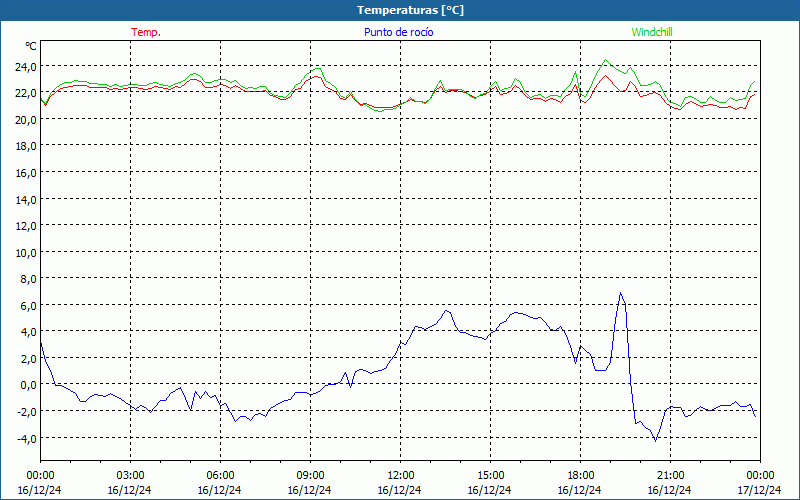Click the 21:00 time axis label

(670, 475)
